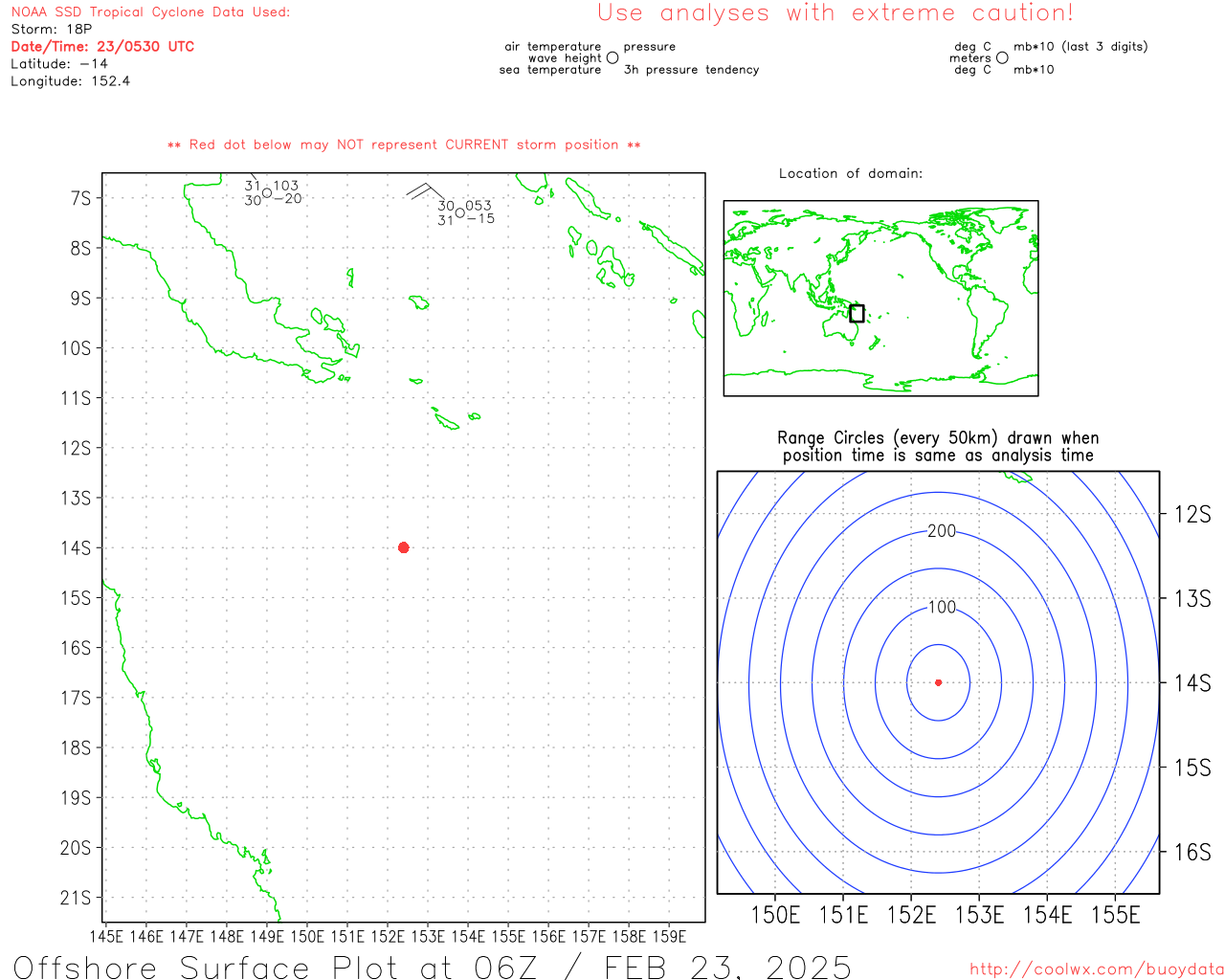Image resolution: width=1225 pixels, height=980 pixels.
Task: Click the legend circle beside 'meters' label
Action: 1002,58
